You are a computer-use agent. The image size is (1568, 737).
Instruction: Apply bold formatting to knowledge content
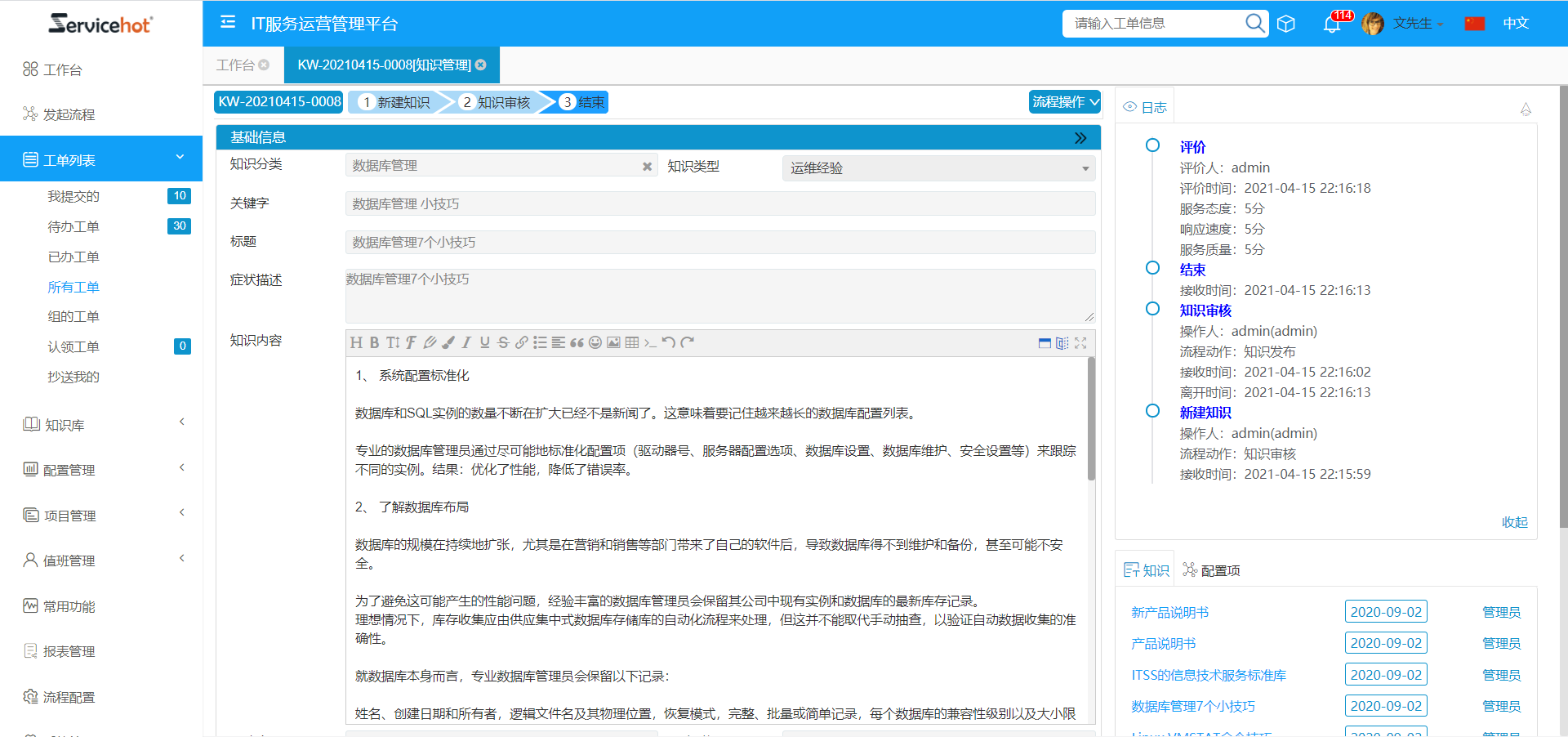tap(375, 342)
